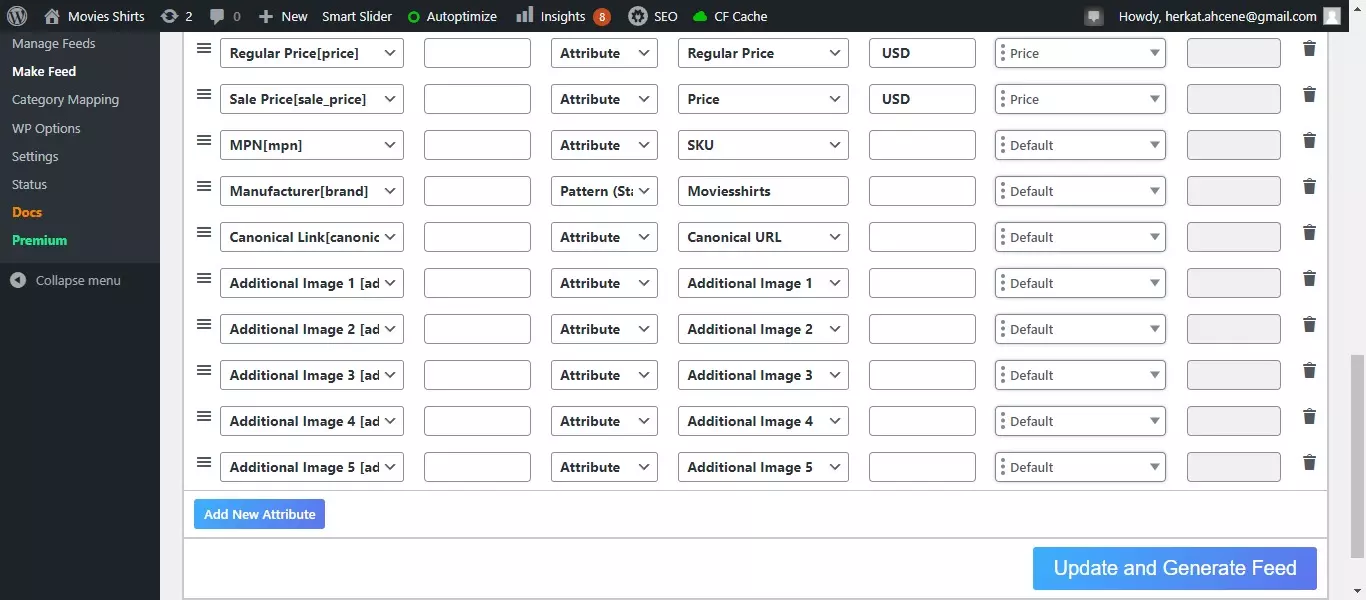Screen dimensions: 1366x600
Task: Click the notification icon beside Howdy
Action: (x=1094, y=16)
